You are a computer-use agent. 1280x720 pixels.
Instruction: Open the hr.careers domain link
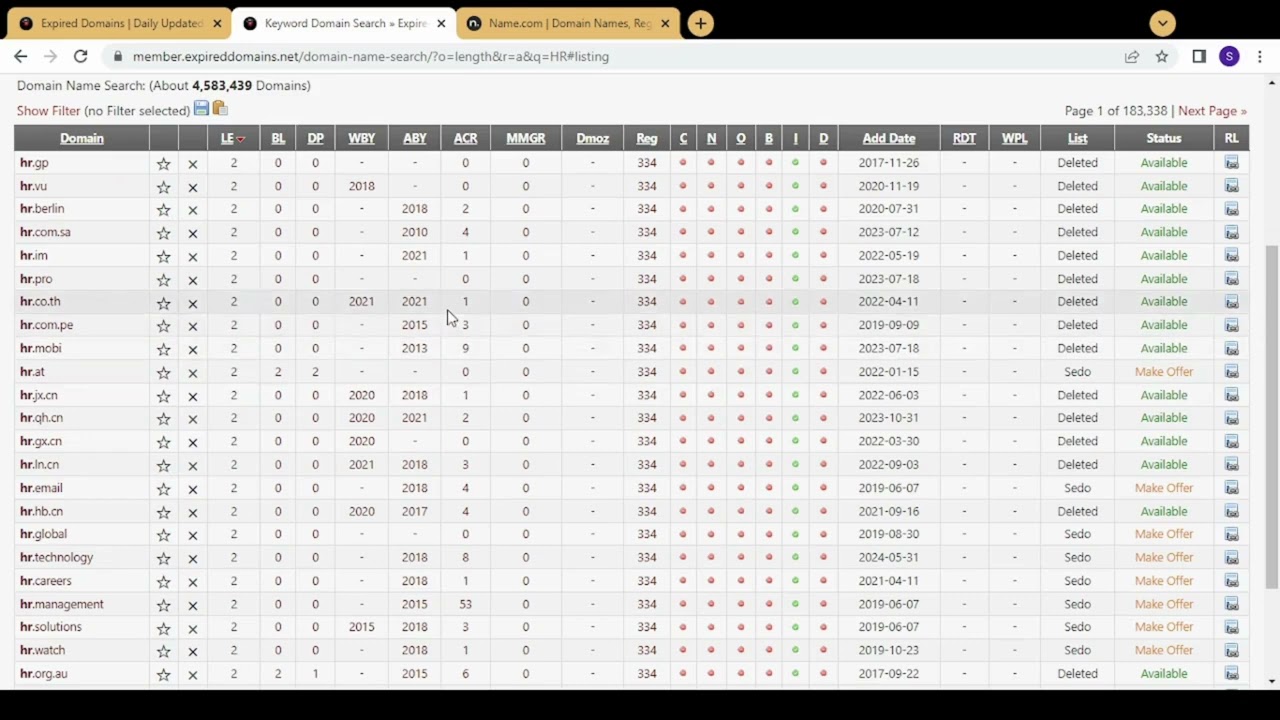coord(46,581)
